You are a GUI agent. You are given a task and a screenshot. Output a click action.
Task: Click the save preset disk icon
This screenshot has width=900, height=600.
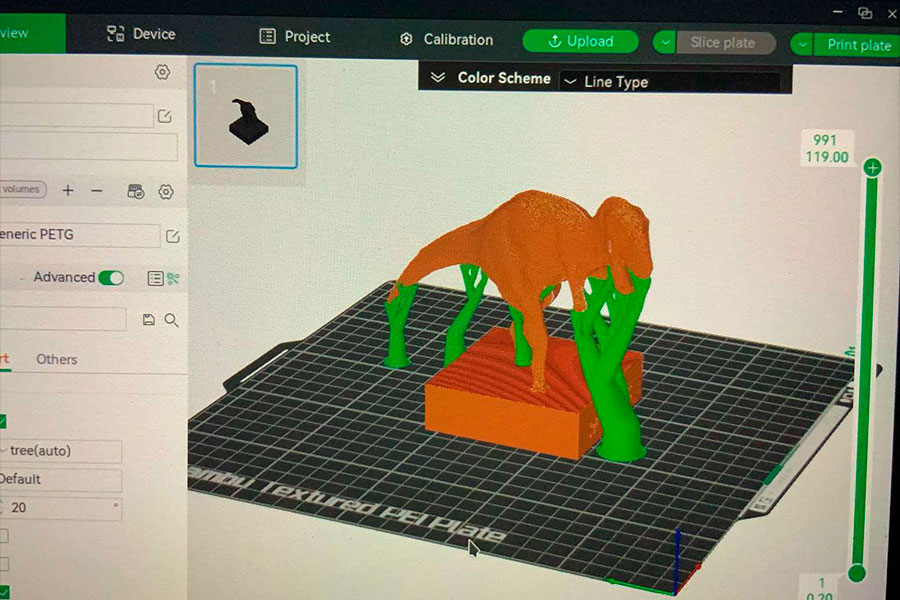coord(149,319)
